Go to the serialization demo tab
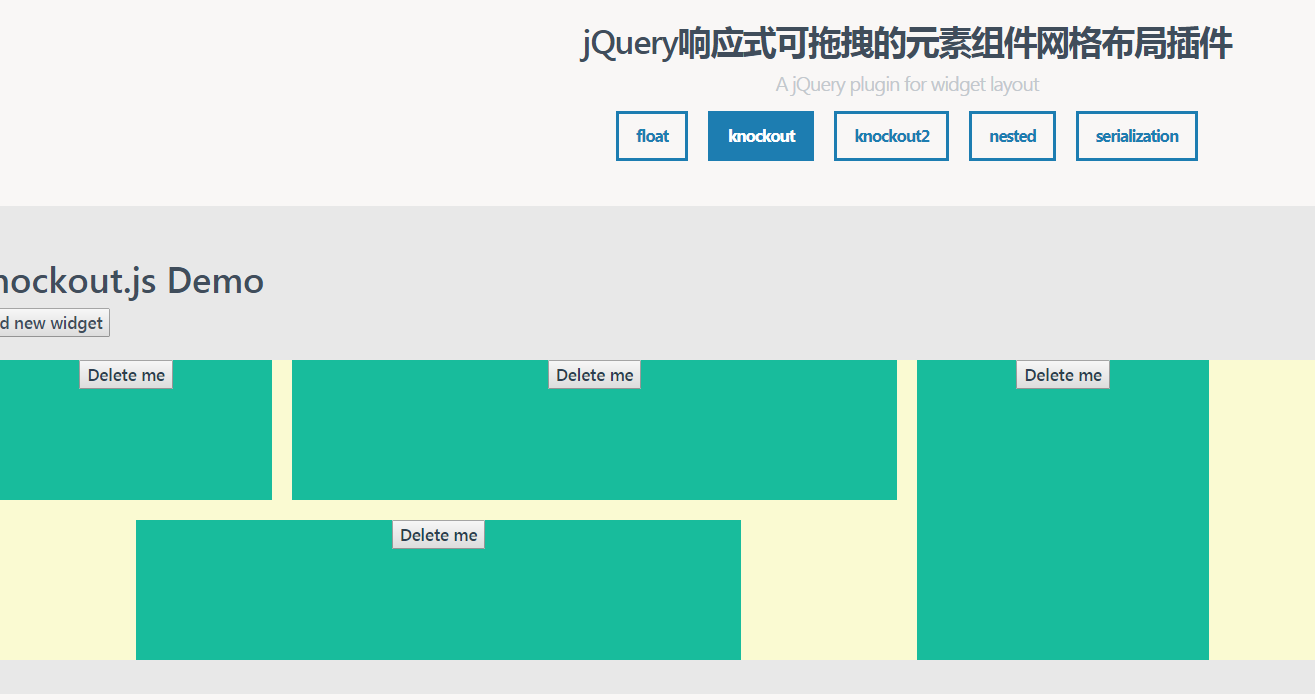The image size is (1315, 700). 1136,136
